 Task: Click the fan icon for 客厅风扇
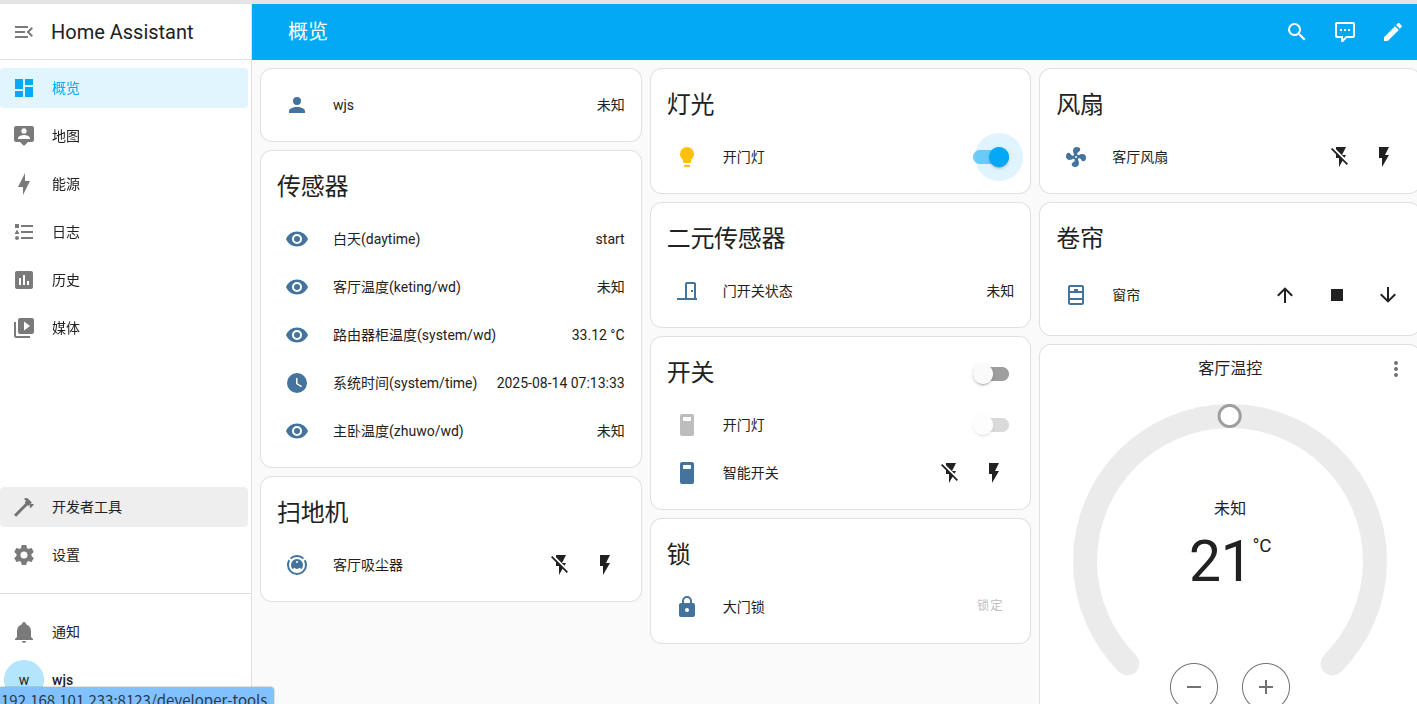point(1076,157)
